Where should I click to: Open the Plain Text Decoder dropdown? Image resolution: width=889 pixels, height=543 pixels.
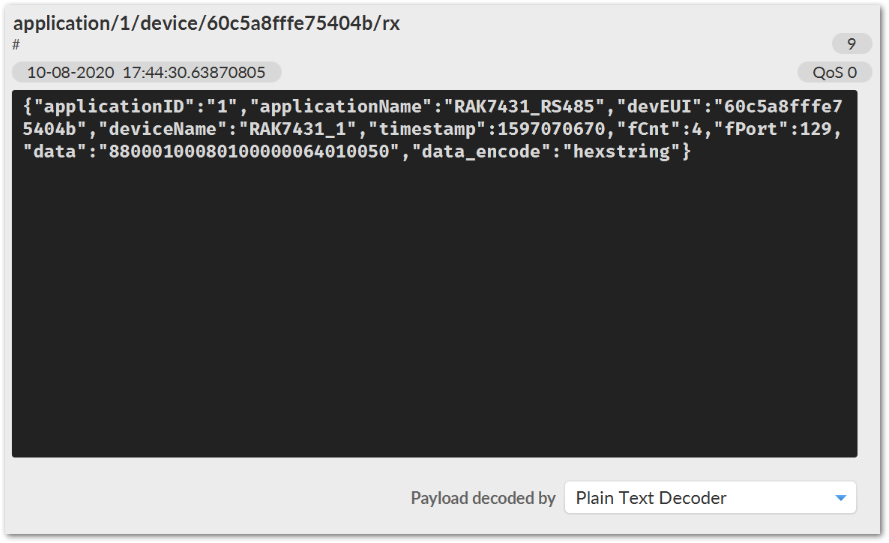[x=710, y=498]
